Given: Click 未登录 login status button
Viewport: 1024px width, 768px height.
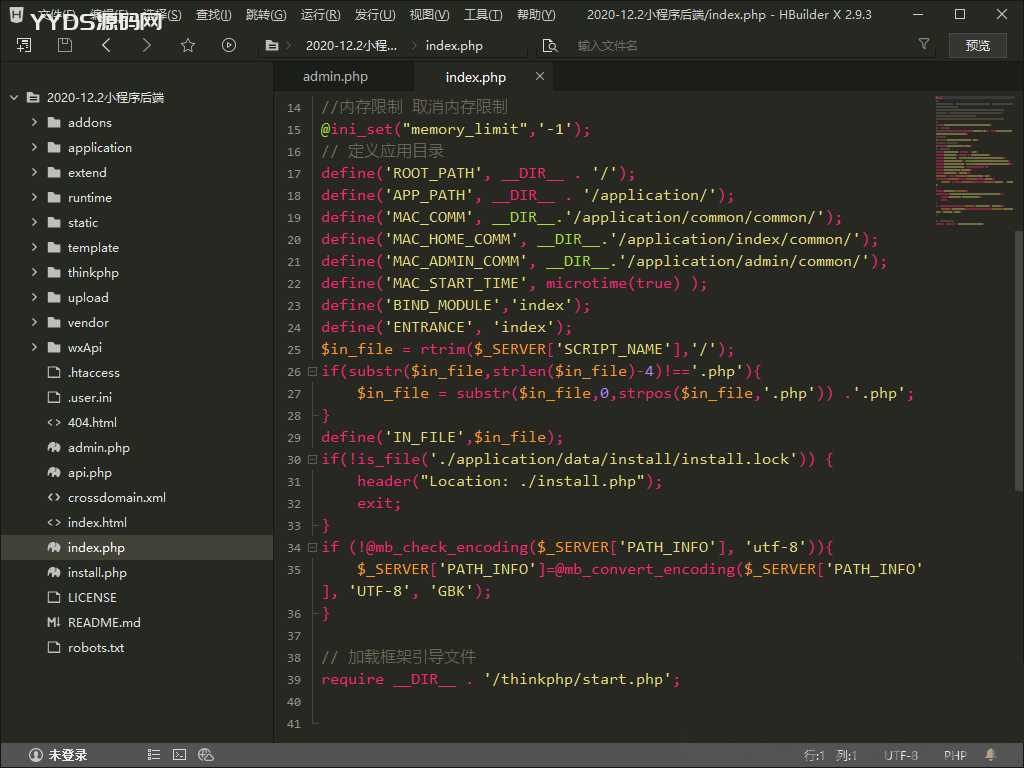Looking at the screenshot, I should [58, 755].
